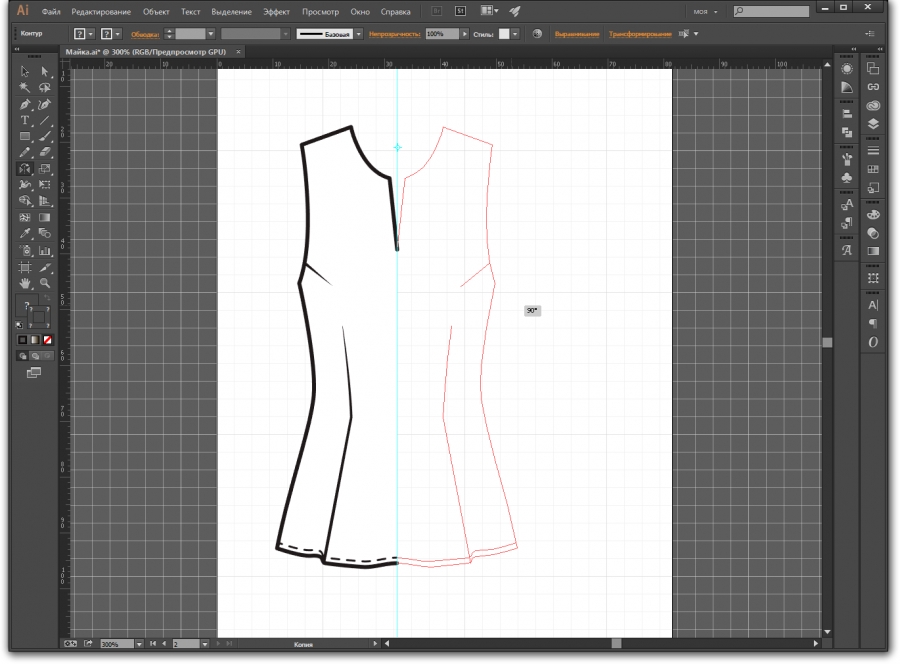Pick the Pencil tool

[x=25, y=153]
